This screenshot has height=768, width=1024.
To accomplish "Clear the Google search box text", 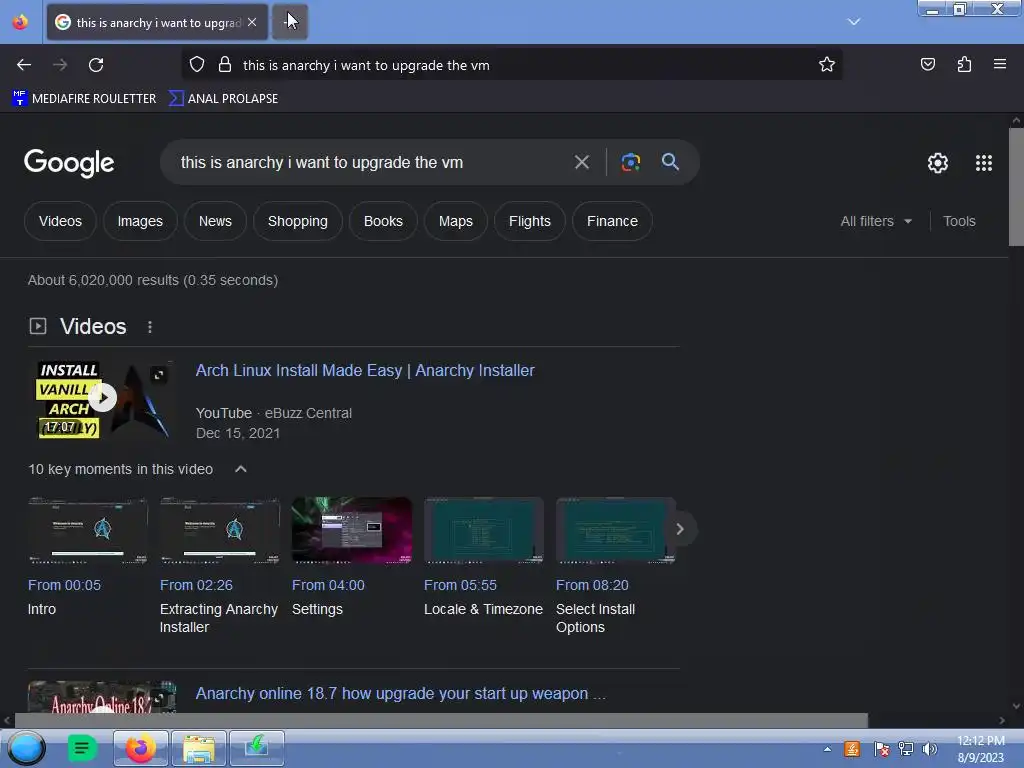I will coord(581,162).
